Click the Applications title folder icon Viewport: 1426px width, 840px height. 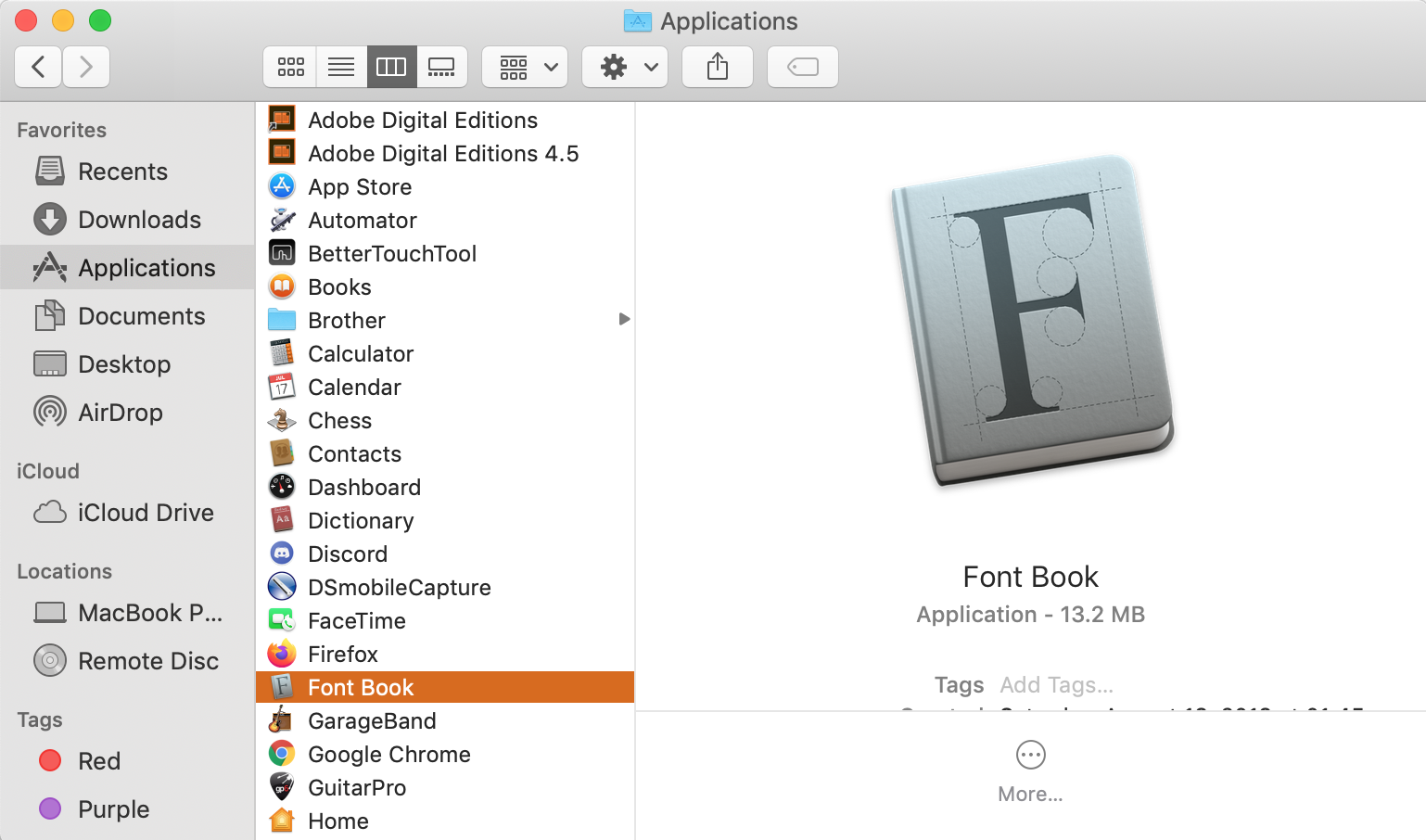(x=637, y=20)
